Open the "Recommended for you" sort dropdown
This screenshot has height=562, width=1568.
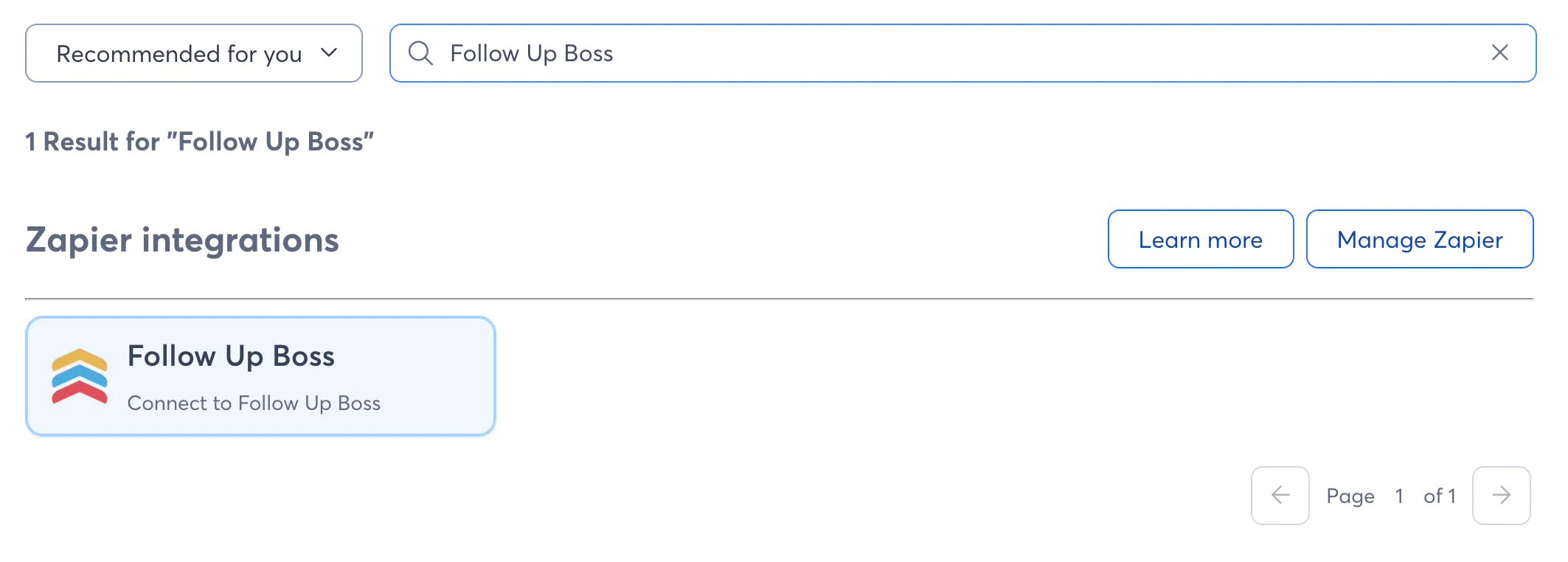193,53
